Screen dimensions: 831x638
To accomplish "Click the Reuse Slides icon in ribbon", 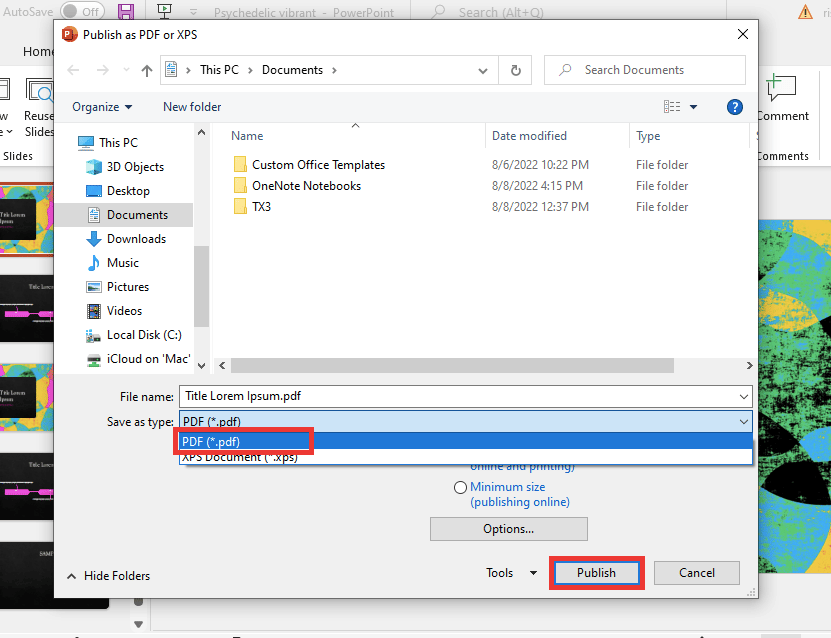I will 39,90.
